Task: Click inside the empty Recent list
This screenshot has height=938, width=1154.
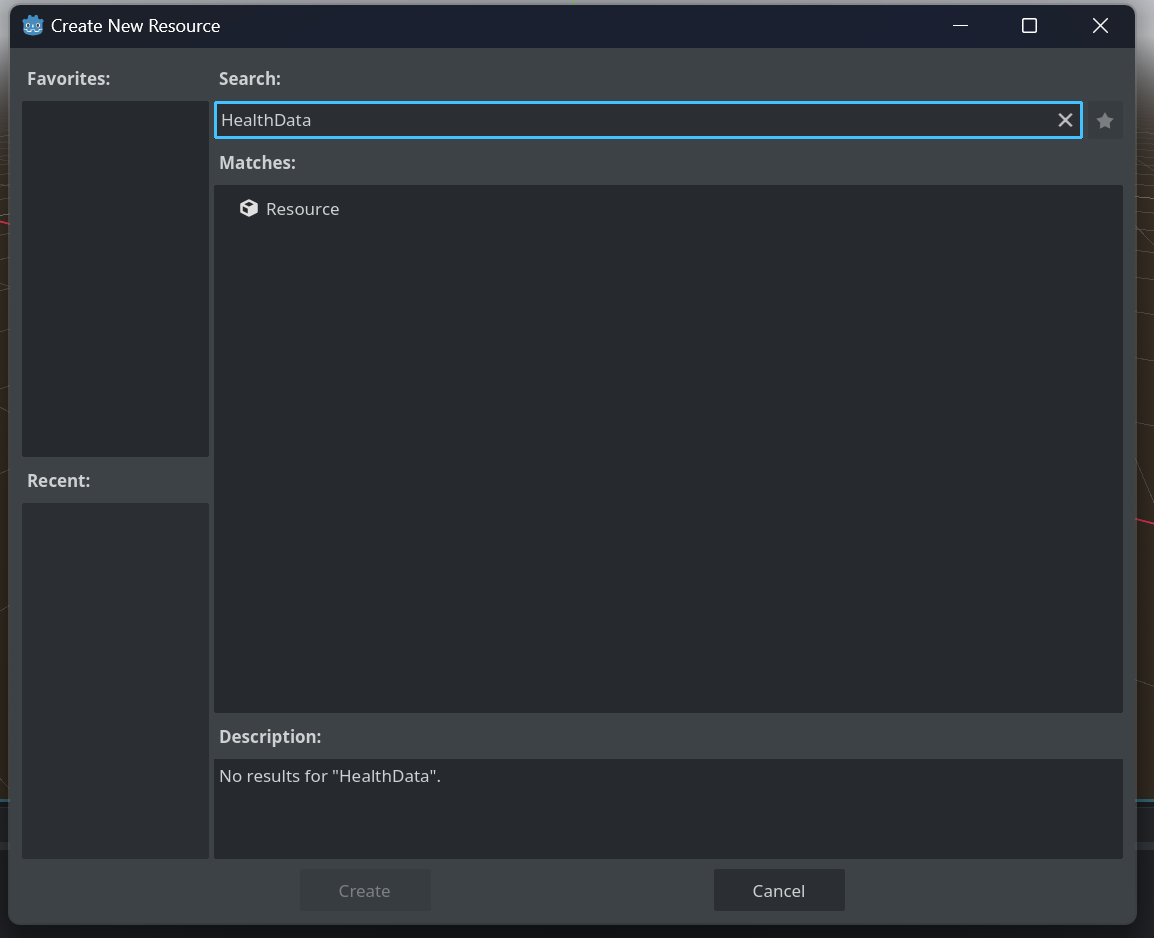Action: (116, 681)
